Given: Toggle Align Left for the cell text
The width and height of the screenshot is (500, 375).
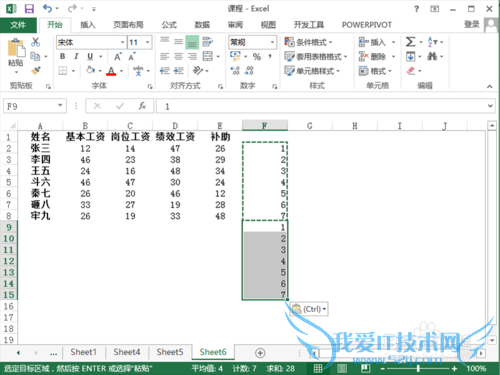Looking at the screenshot, I should click(164, 56).
